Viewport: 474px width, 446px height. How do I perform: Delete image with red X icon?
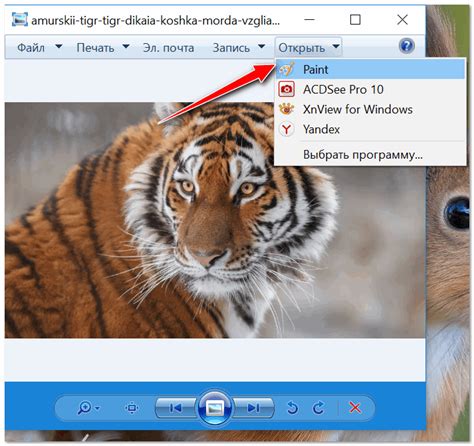pyautogui.click(x=355, y=407)
